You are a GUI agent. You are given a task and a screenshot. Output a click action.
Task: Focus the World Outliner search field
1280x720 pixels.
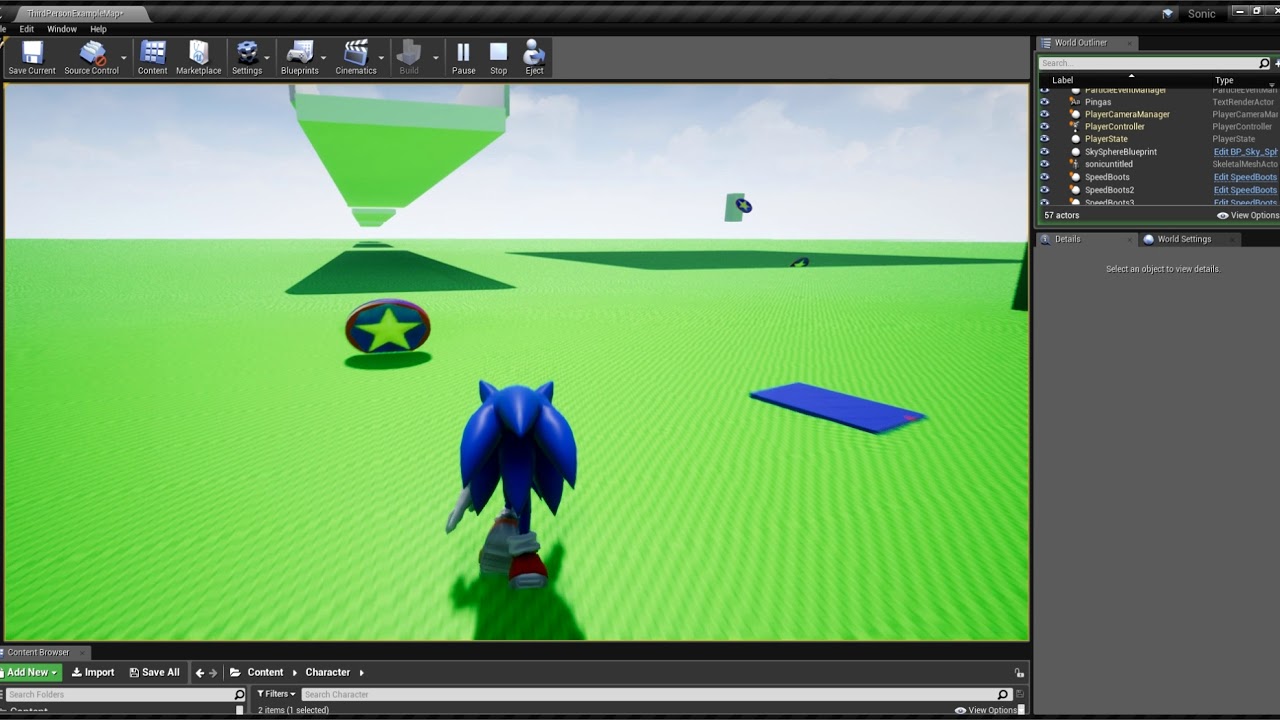(1147, 63)
